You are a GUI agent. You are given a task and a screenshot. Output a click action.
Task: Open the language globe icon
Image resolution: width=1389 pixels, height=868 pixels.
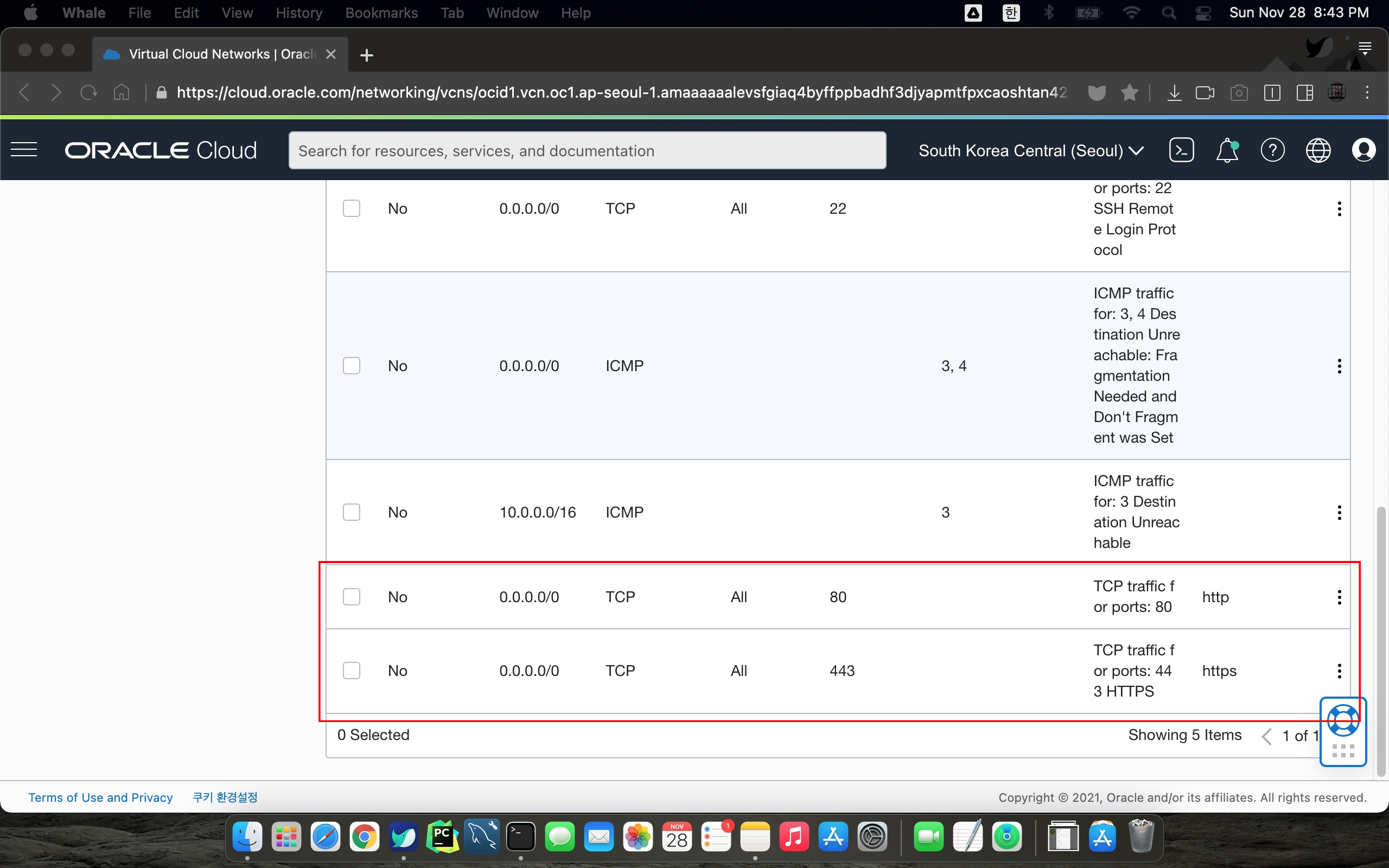pos(1318,150)
